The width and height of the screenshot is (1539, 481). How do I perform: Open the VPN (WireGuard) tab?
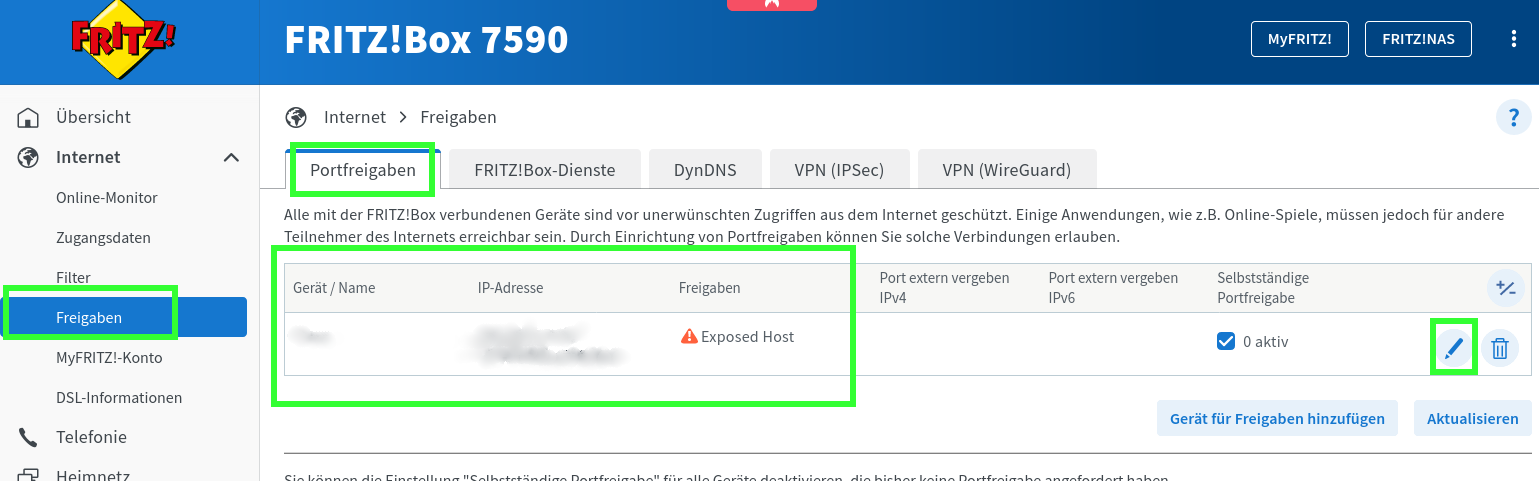click(x=1006, y=170)
